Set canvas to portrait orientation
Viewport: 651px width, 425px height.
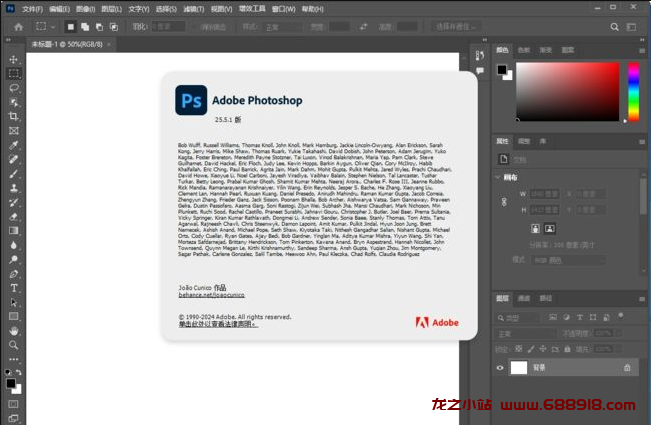pos(536,228)
